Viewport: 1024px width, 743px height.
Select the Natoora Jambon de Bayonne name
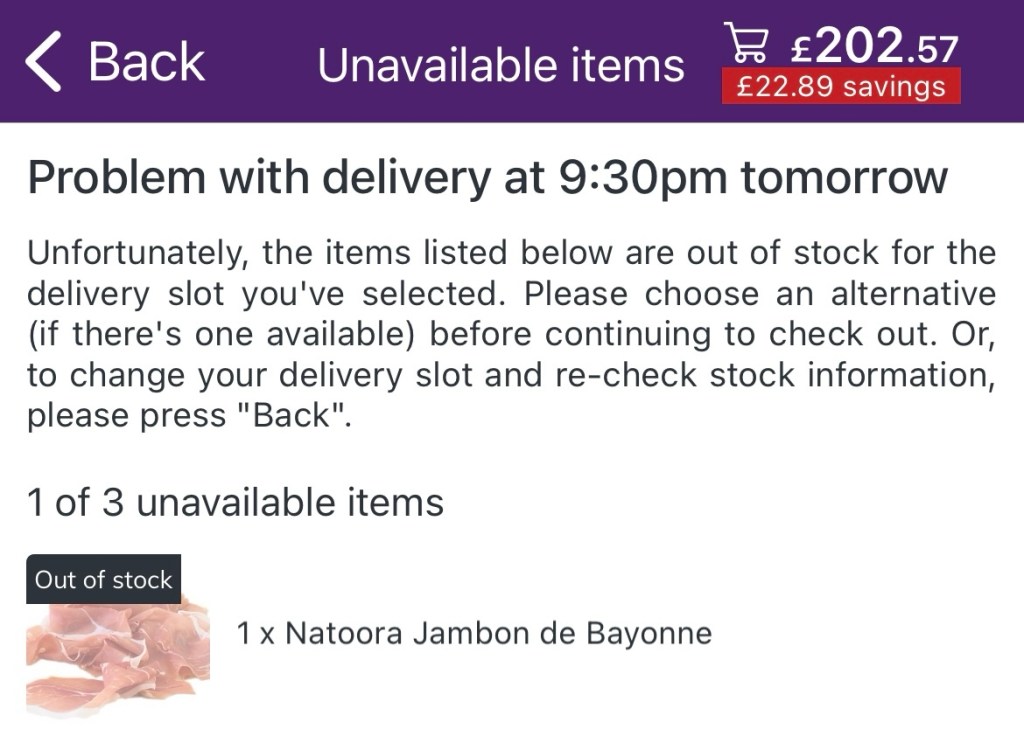(x=498, y=634)
